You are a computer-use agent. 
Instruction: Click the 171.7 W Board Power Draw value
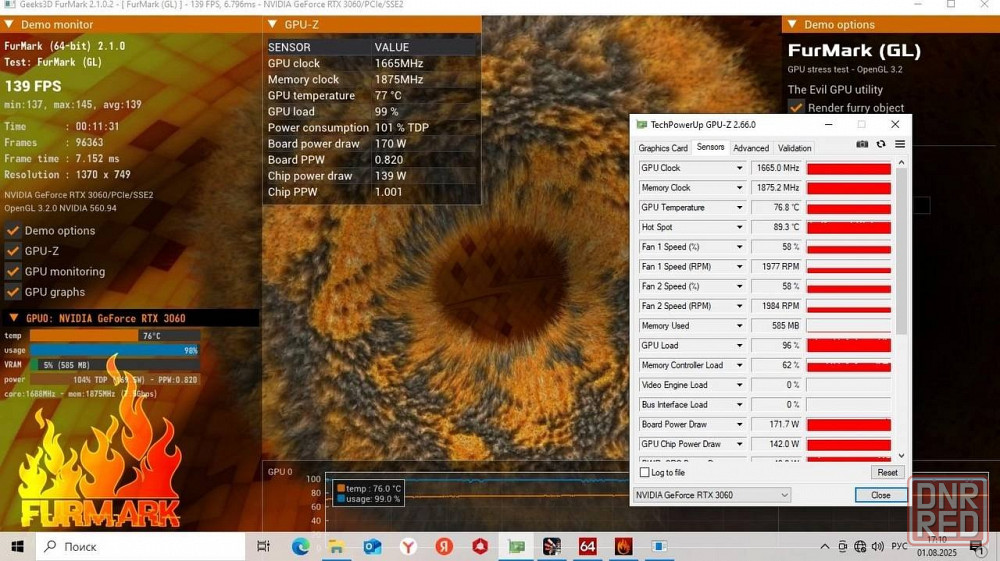point(777,425)
